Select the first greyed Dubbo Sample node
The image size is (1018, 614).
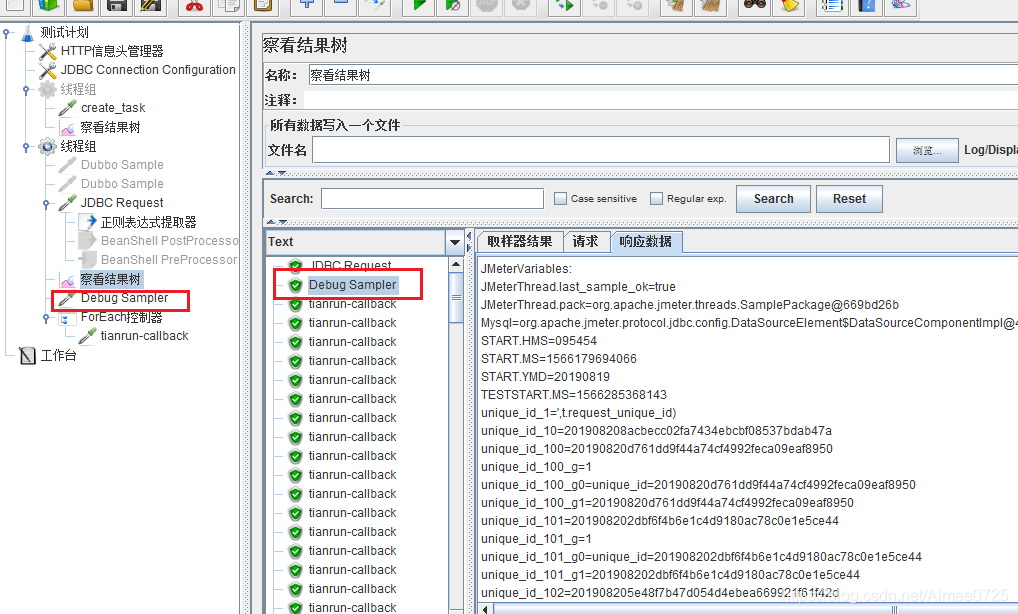click(x=122, y=165)
